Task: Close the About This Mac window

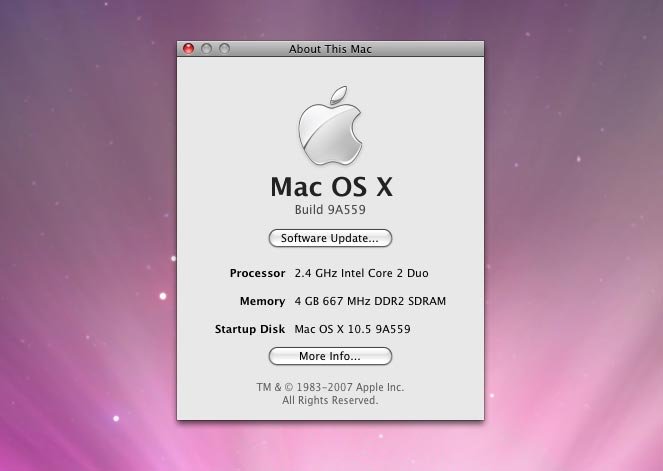Action: pos(188,49)
